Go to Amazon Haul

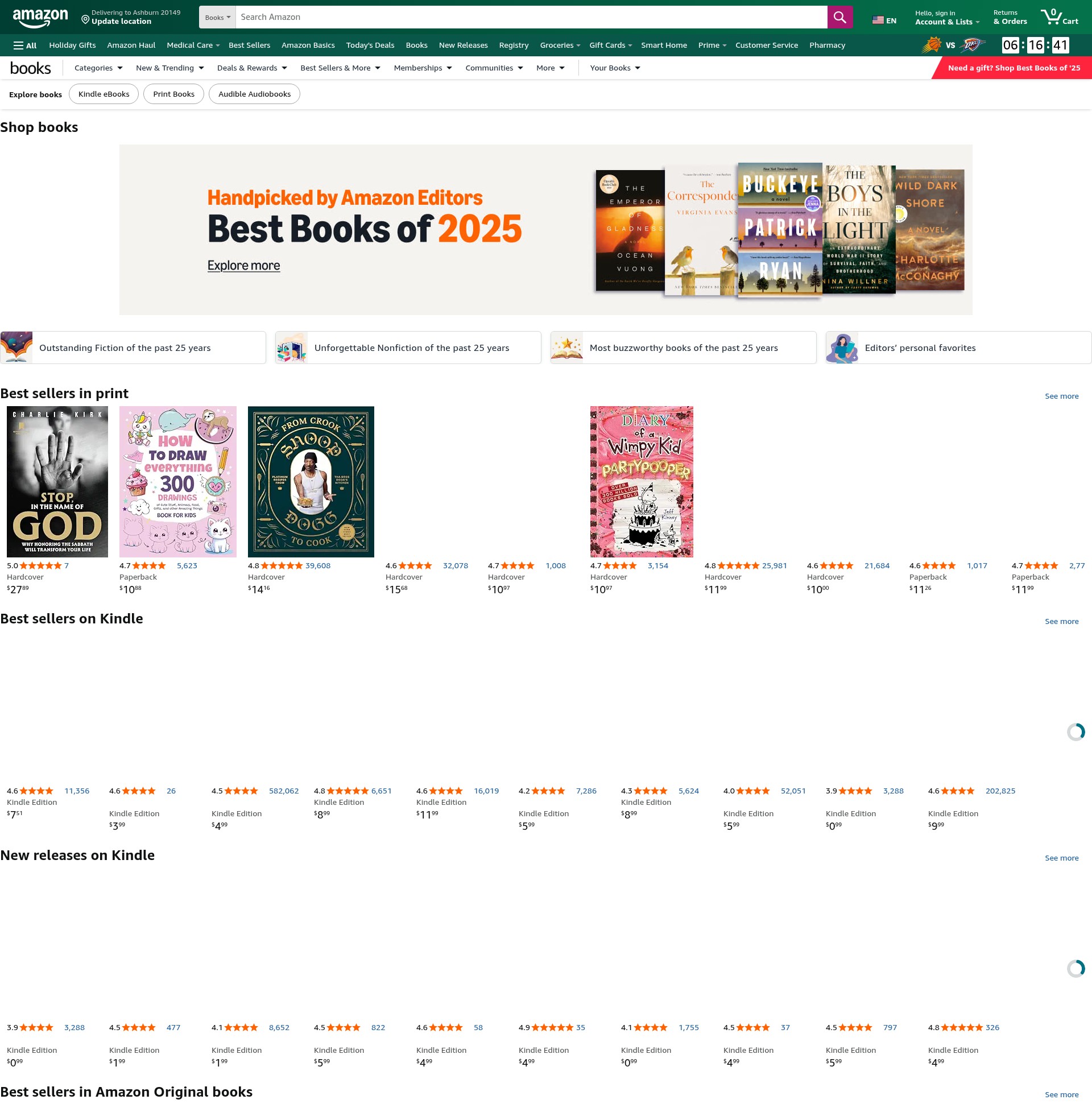pos(131,46)
